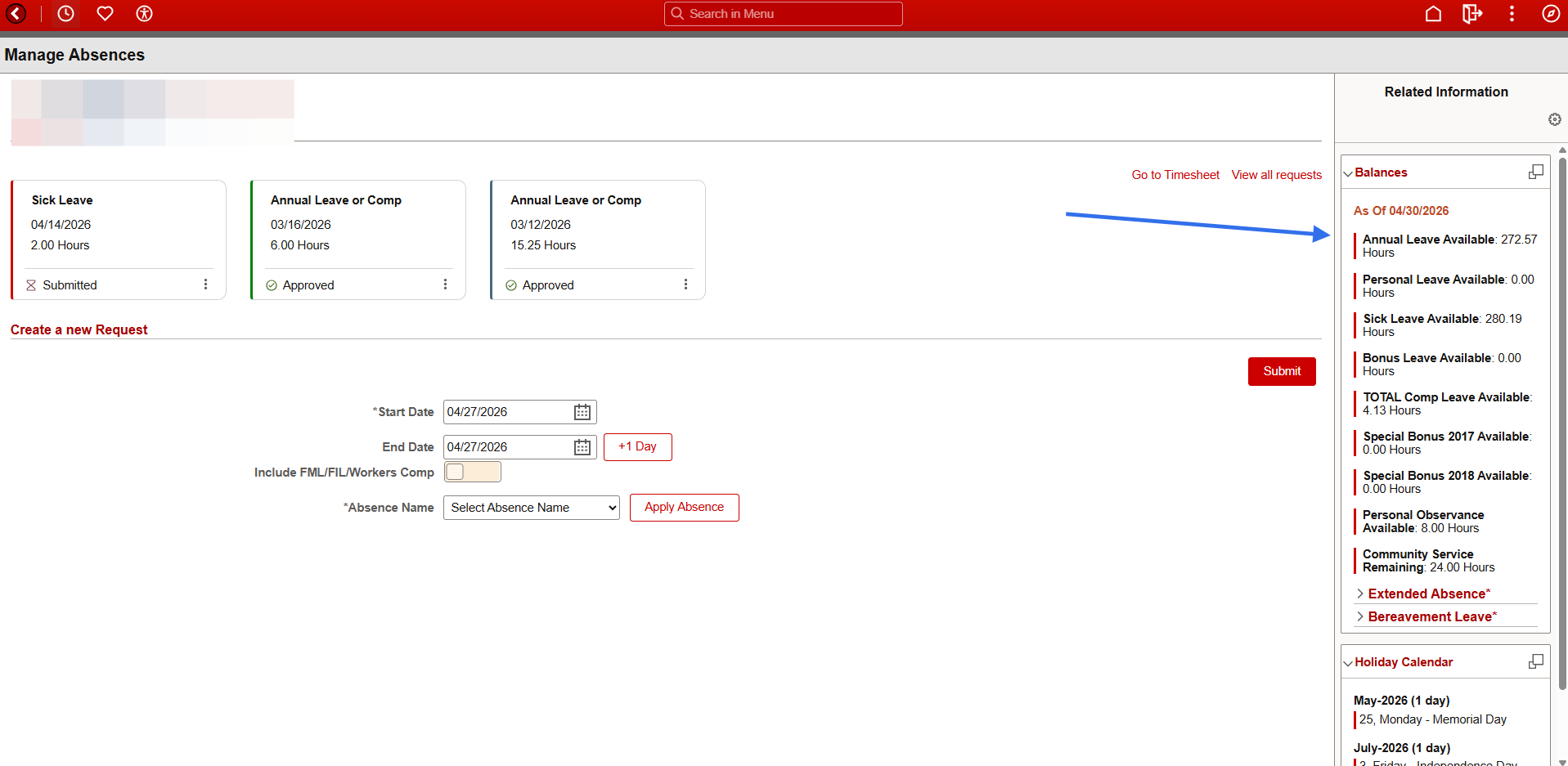Open Start Date calendar picker

[582, 412]
